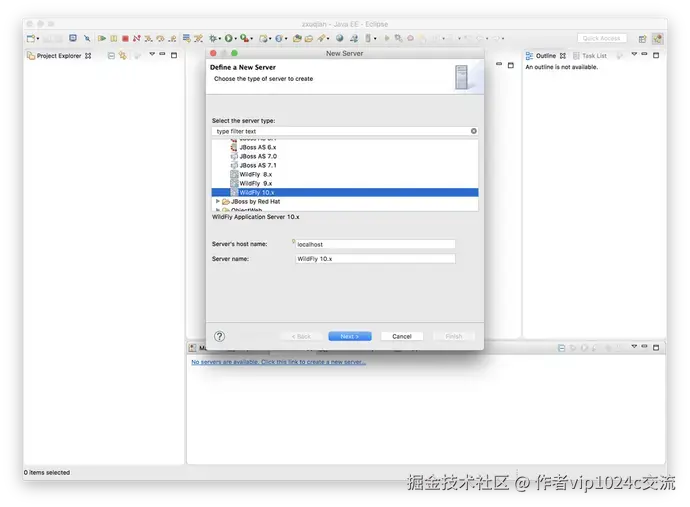690x507 pixels.
Task: Click the Cancel button
Action: 402,336
